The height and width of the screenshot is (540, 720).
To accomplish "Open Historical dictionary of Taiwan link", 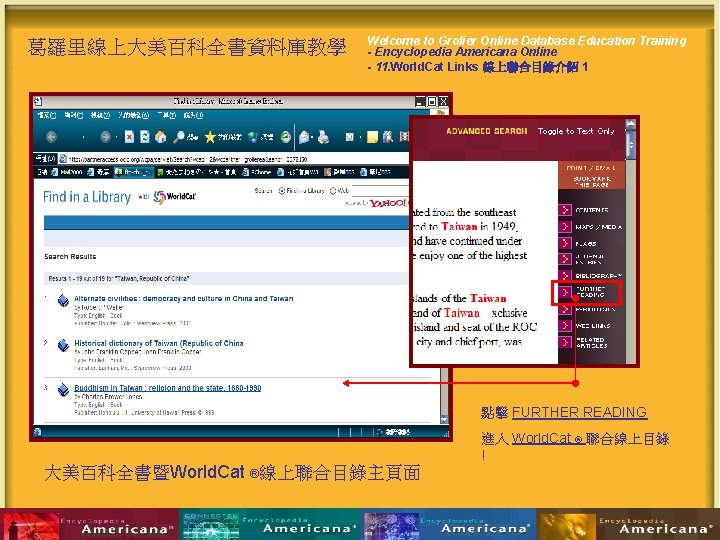I will pos(158,343).
